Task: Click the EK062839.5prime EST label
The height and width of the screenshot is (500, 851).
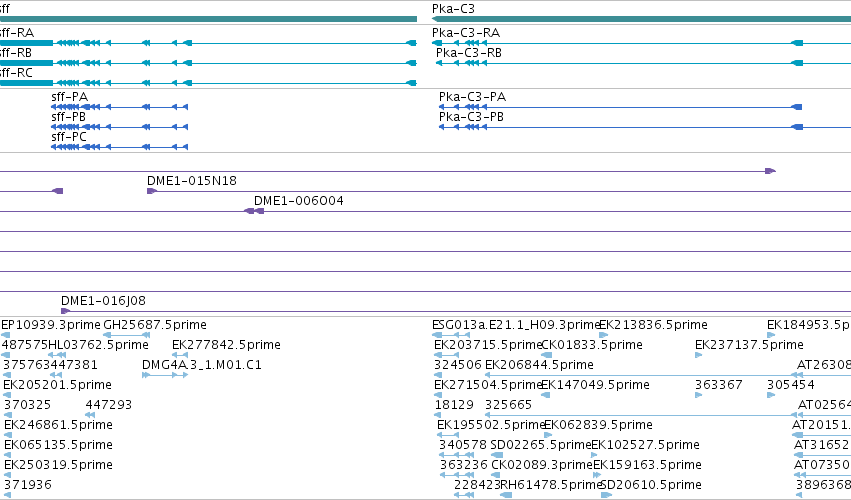Action: 598,425
